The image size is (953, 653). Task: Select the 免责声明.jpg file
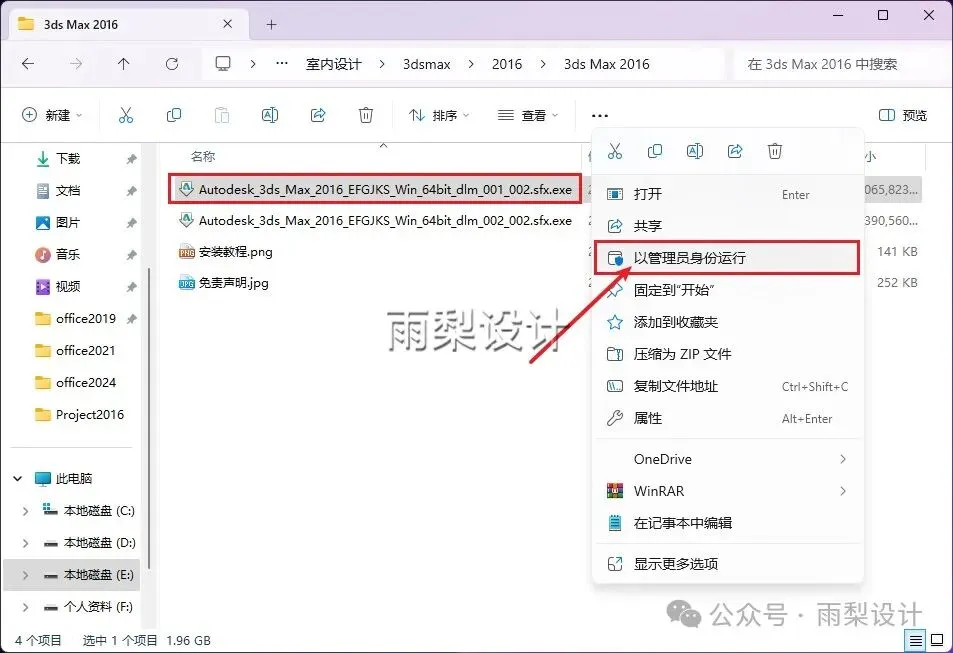pos(223,283)
